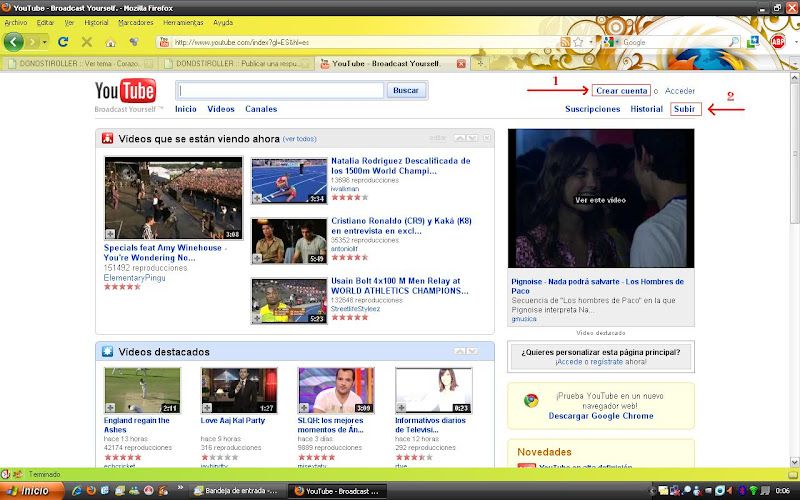Open the Marcadores menu

135,22
